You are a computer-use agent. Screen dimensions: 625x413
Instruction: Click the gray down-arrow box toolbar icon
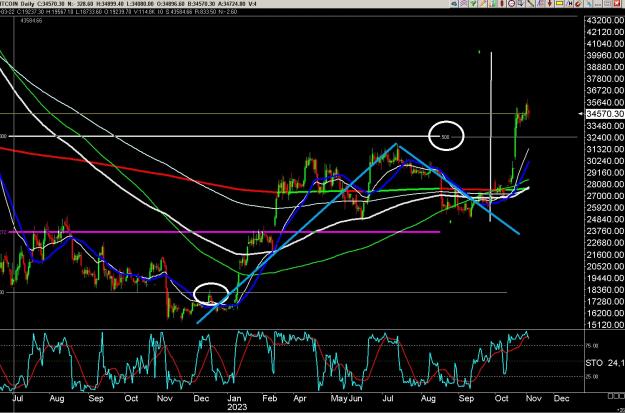click(x=521, y=4)
